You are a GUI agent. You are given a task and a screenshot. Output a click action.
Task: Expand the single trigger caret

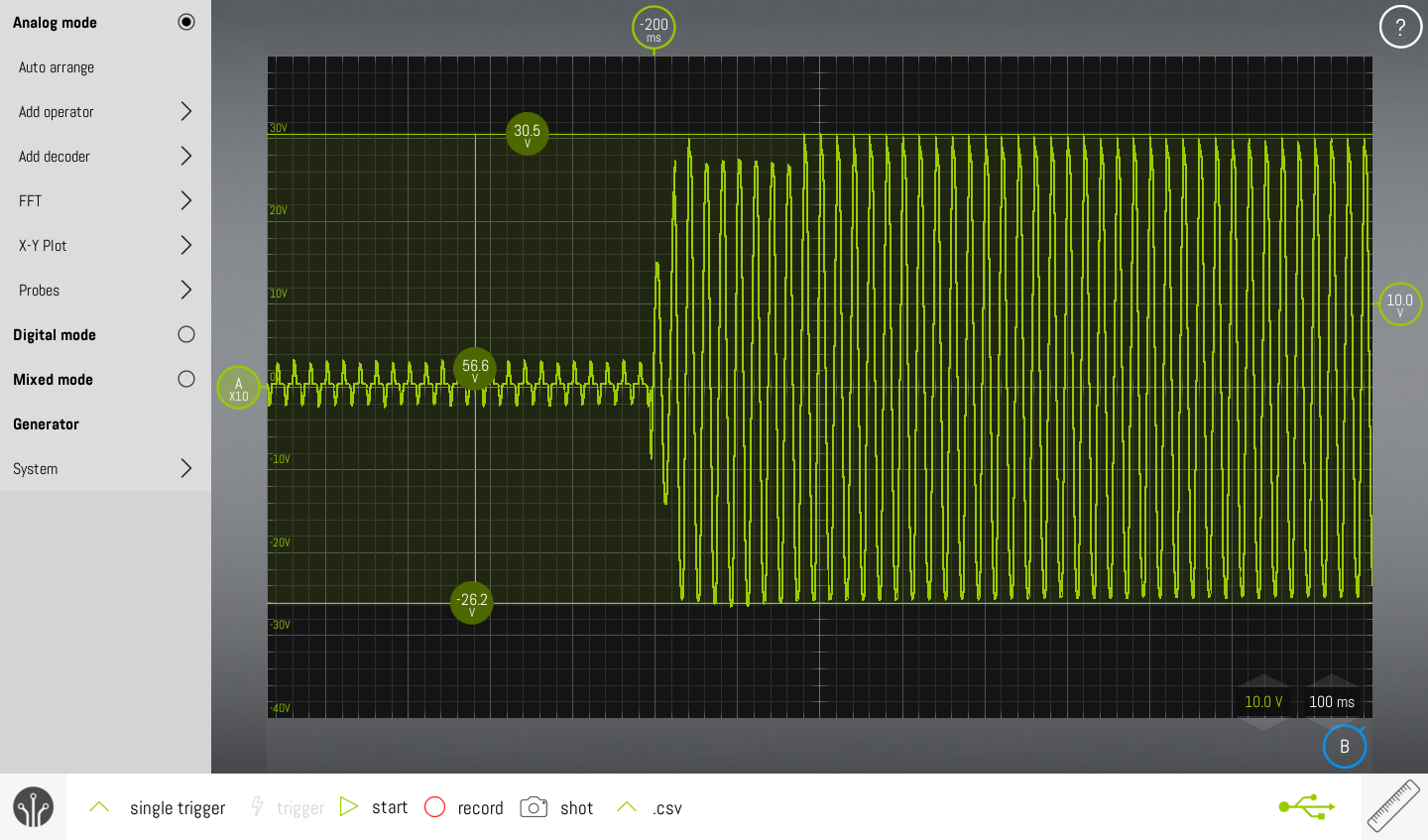pos(99,806)
